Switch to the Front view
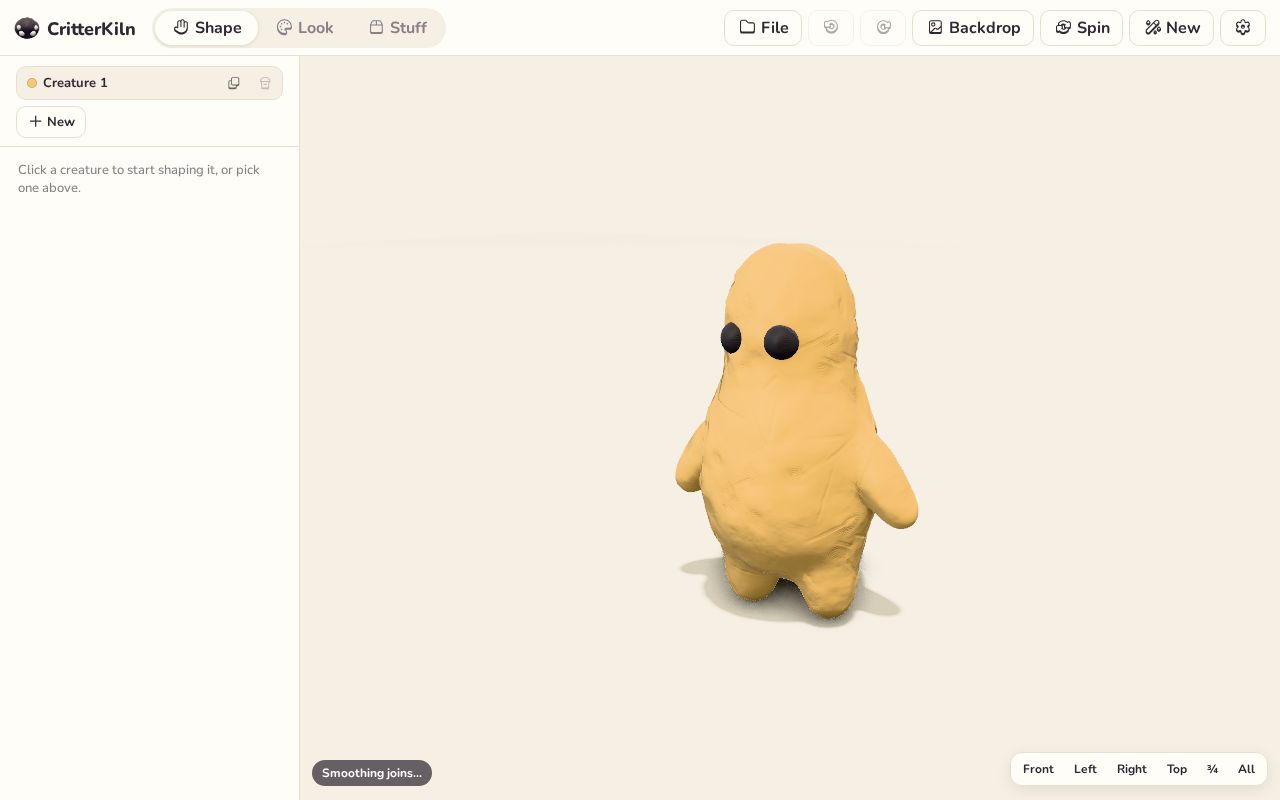The image size is (1280, 800). [x=1038, y=769]
